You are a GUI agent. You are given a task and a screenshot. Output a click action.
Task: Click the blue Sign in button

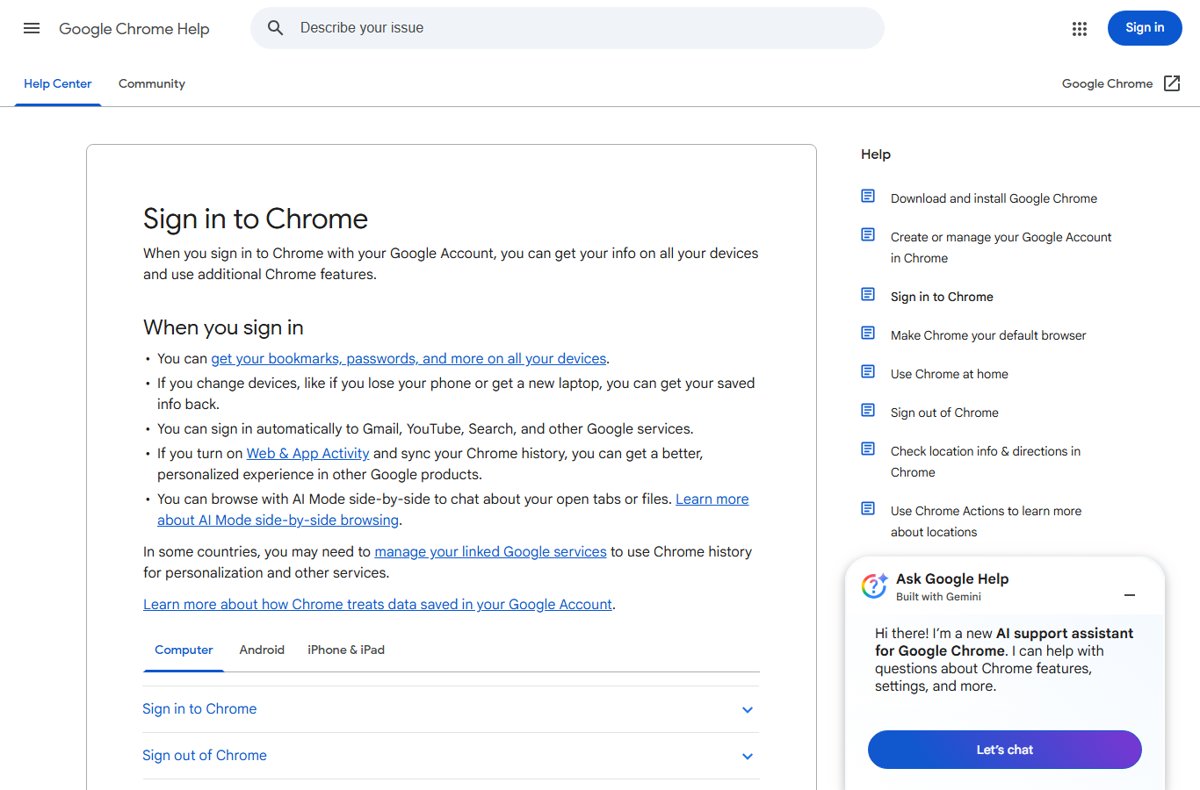click(1145, 28)
